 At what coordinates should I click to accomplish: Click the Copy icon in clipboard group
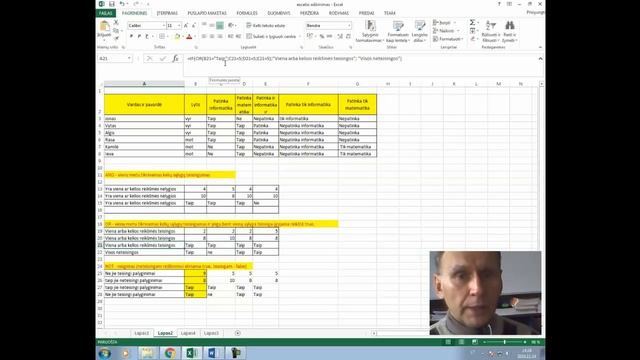pyautogui.click(x=116, y=30)
